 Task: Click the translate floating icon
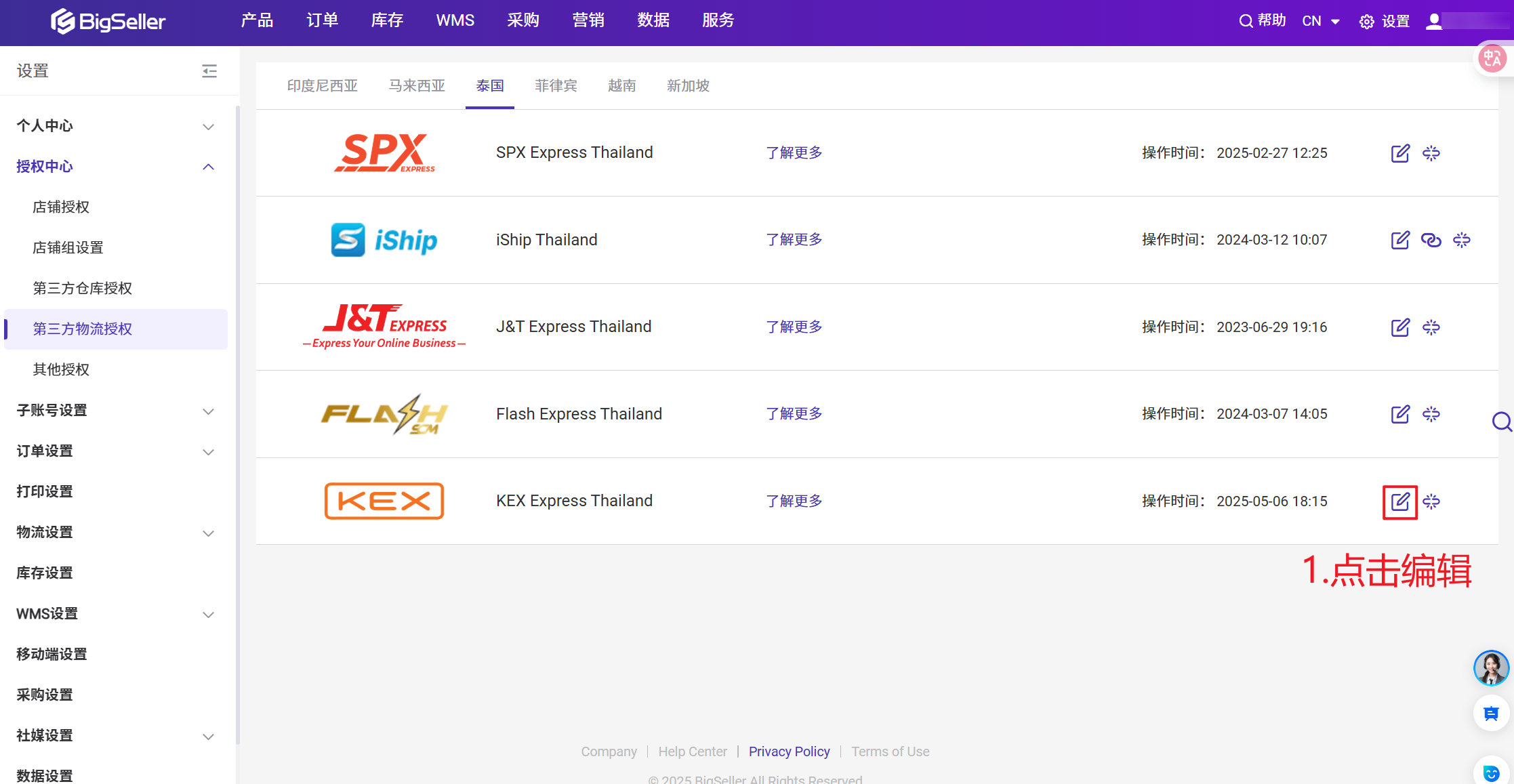(x=1492, y=58)
